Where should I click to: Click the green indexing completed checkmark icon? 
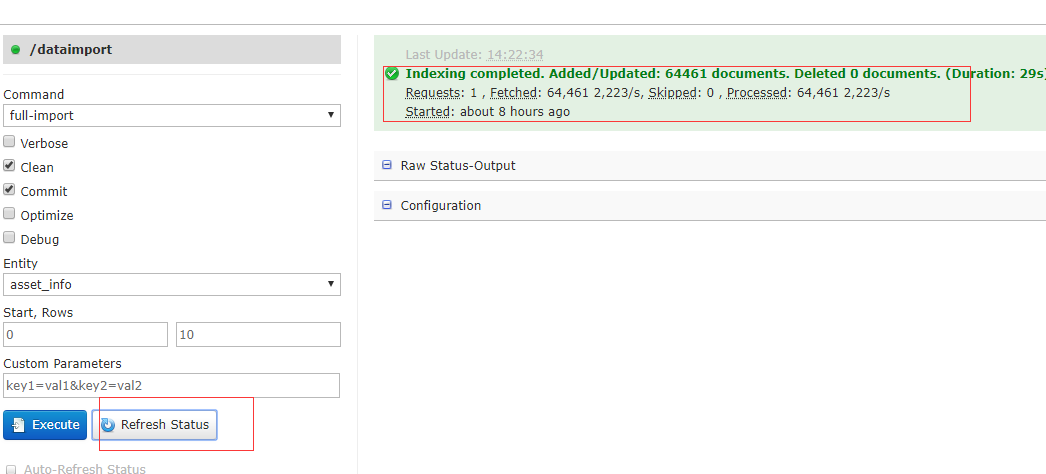(x=392, y=73)
